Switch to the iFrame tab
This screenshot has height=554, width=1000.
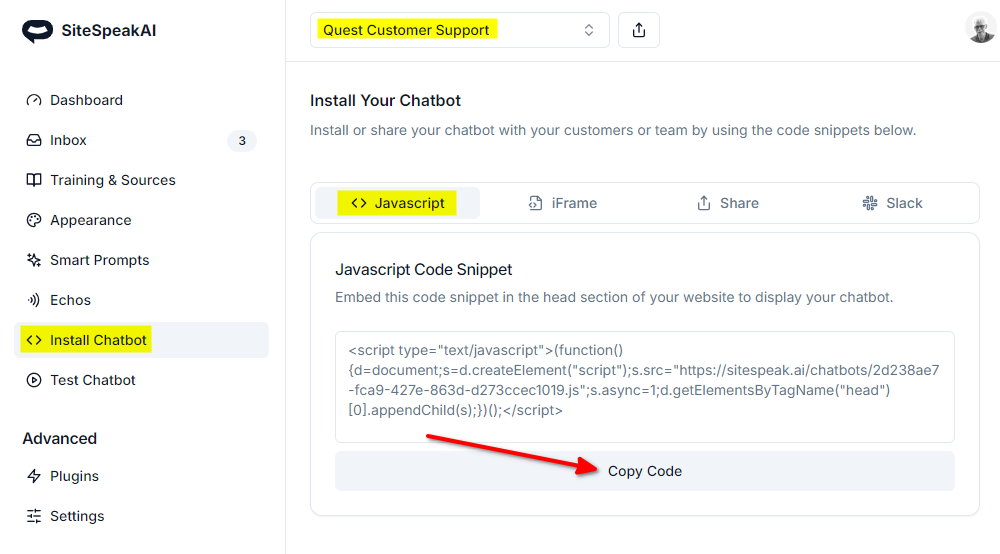pyautogui.click(x=563, y=203)
